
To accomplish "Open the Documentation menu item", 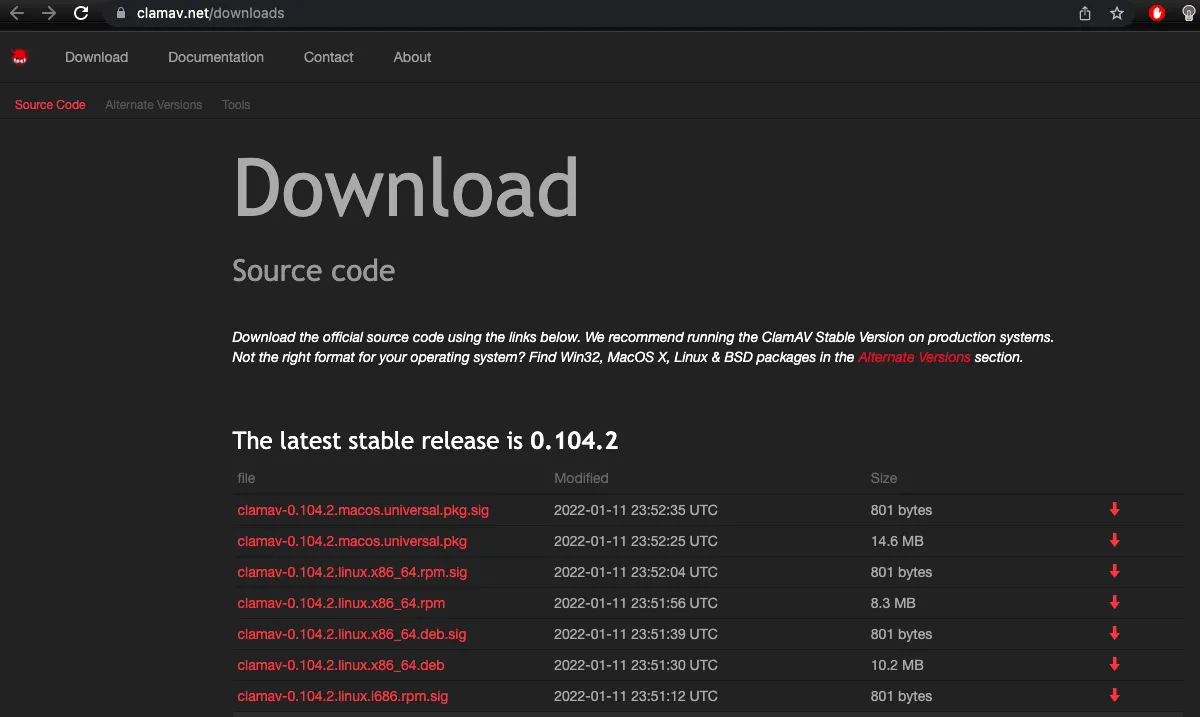I will tap(216, 57).
